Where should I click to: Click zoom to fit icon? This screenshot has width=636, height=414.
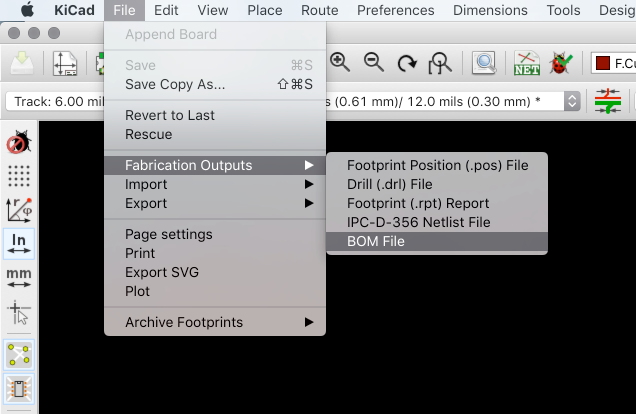(440, 63)
